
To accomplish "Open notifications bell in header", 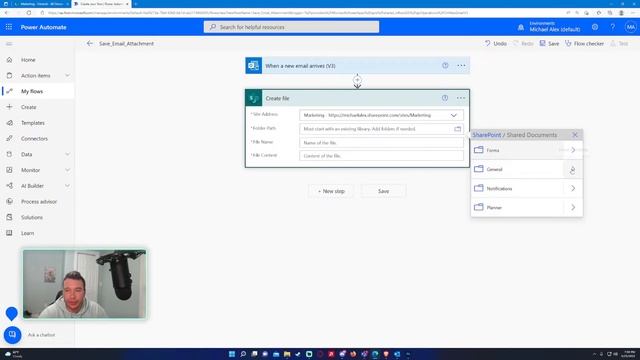I will tap(521, 27).
